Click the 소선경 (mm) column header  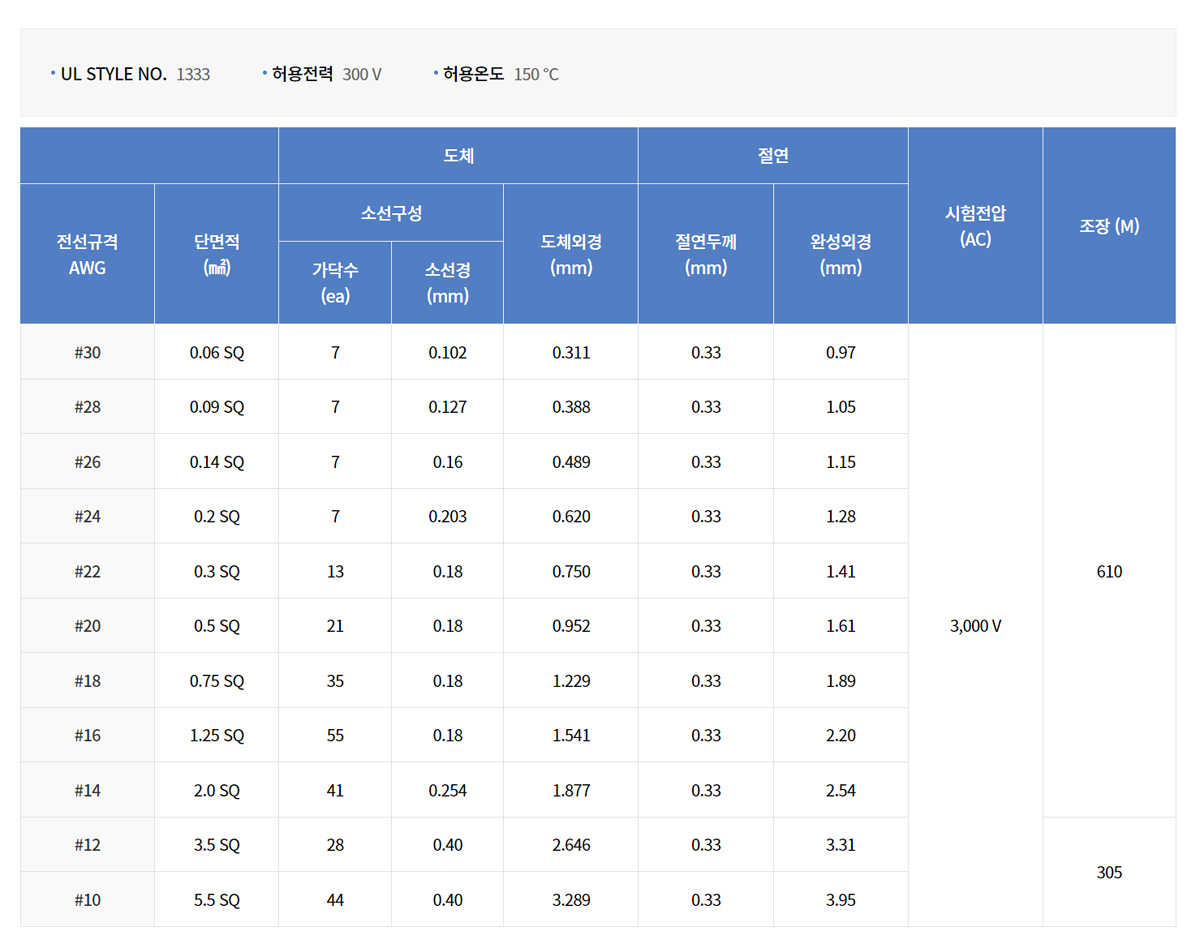447,282
